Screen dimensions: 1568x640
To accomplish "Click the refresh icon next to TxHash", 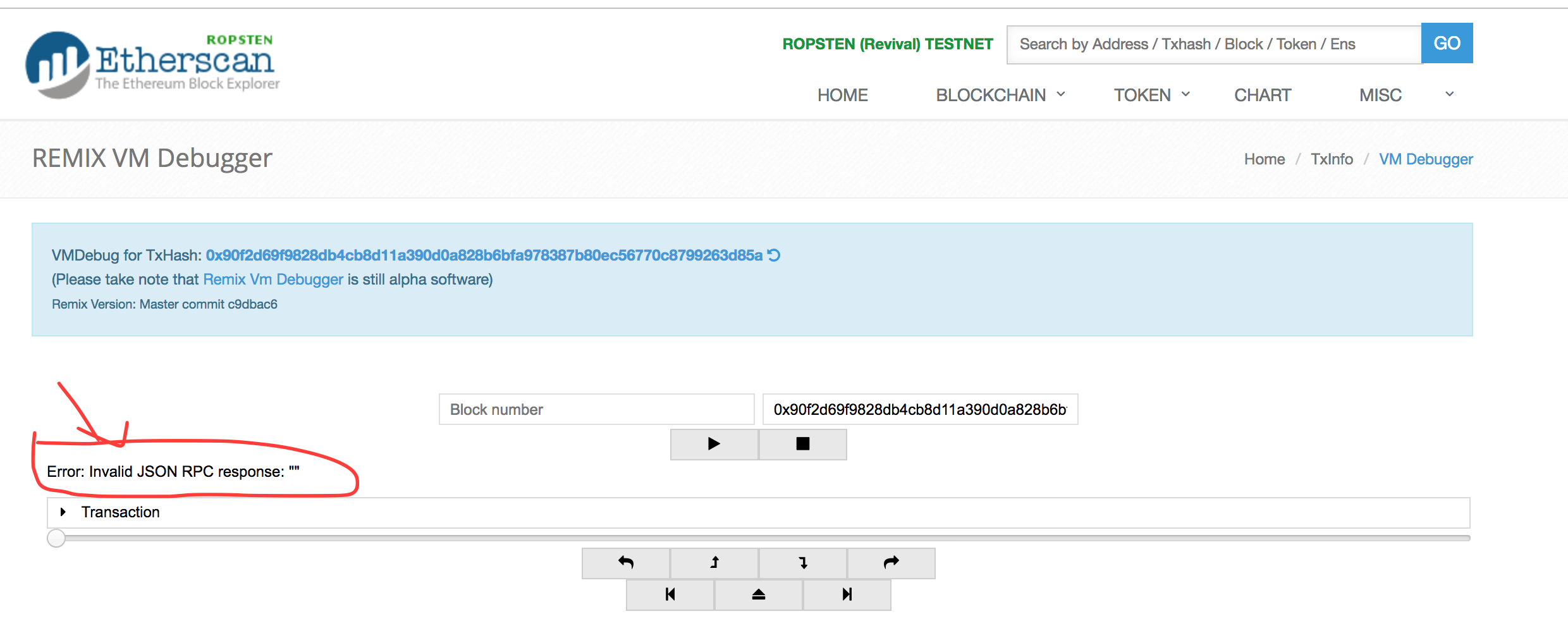I will pos(774,255).
